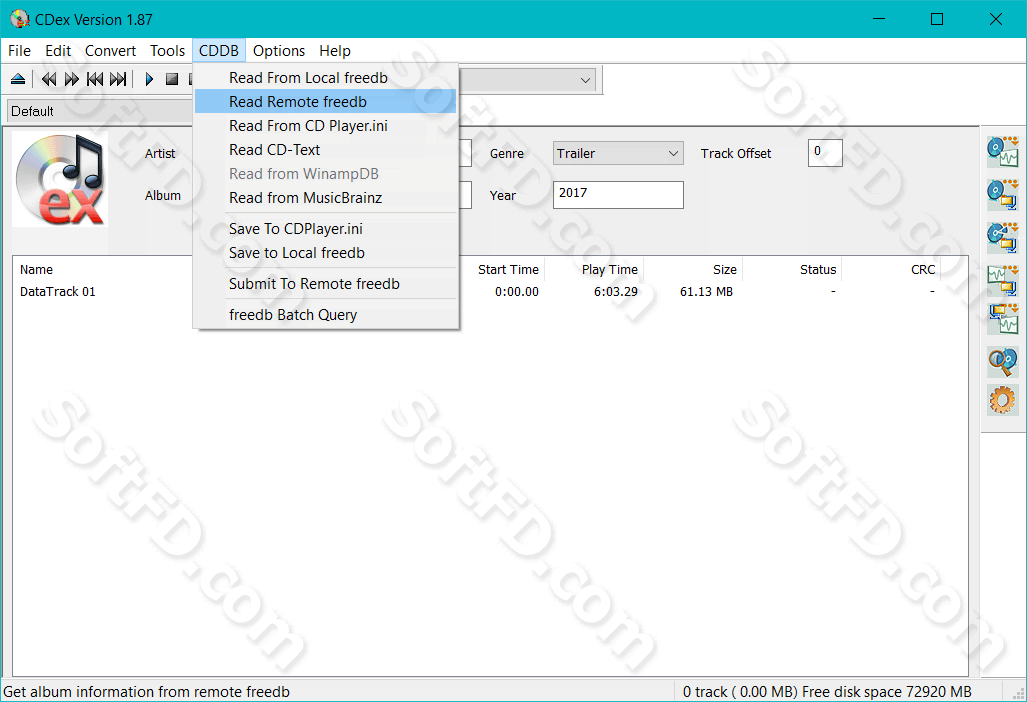The height and width of the screenshot is (702, 1027).
Task: Convert compressed audio to WAV icon
Action: 1003,319
